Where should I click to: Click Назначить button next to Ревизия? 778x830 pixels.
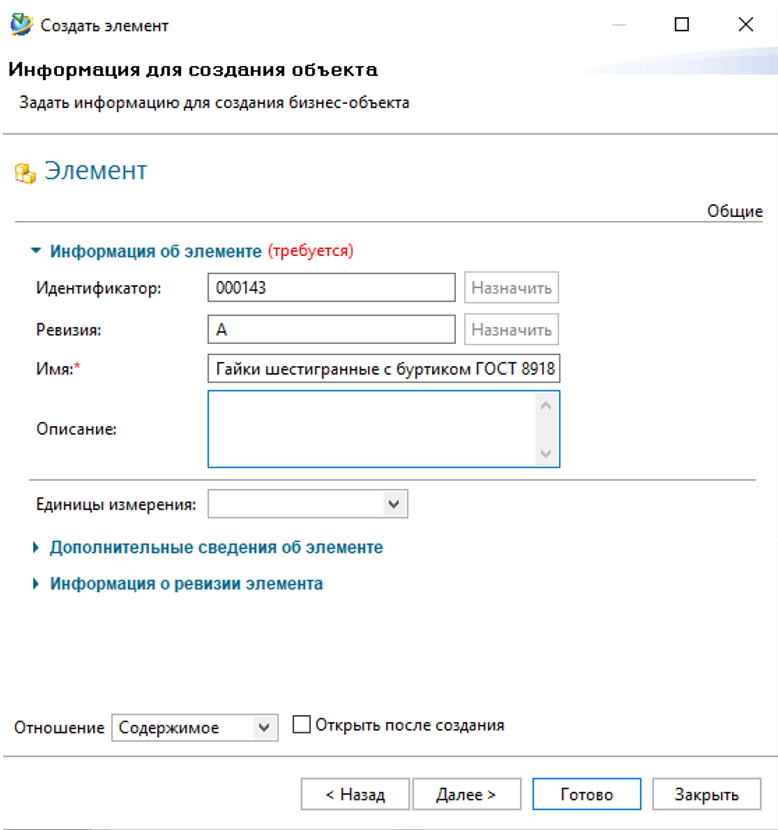click(511, 329)
